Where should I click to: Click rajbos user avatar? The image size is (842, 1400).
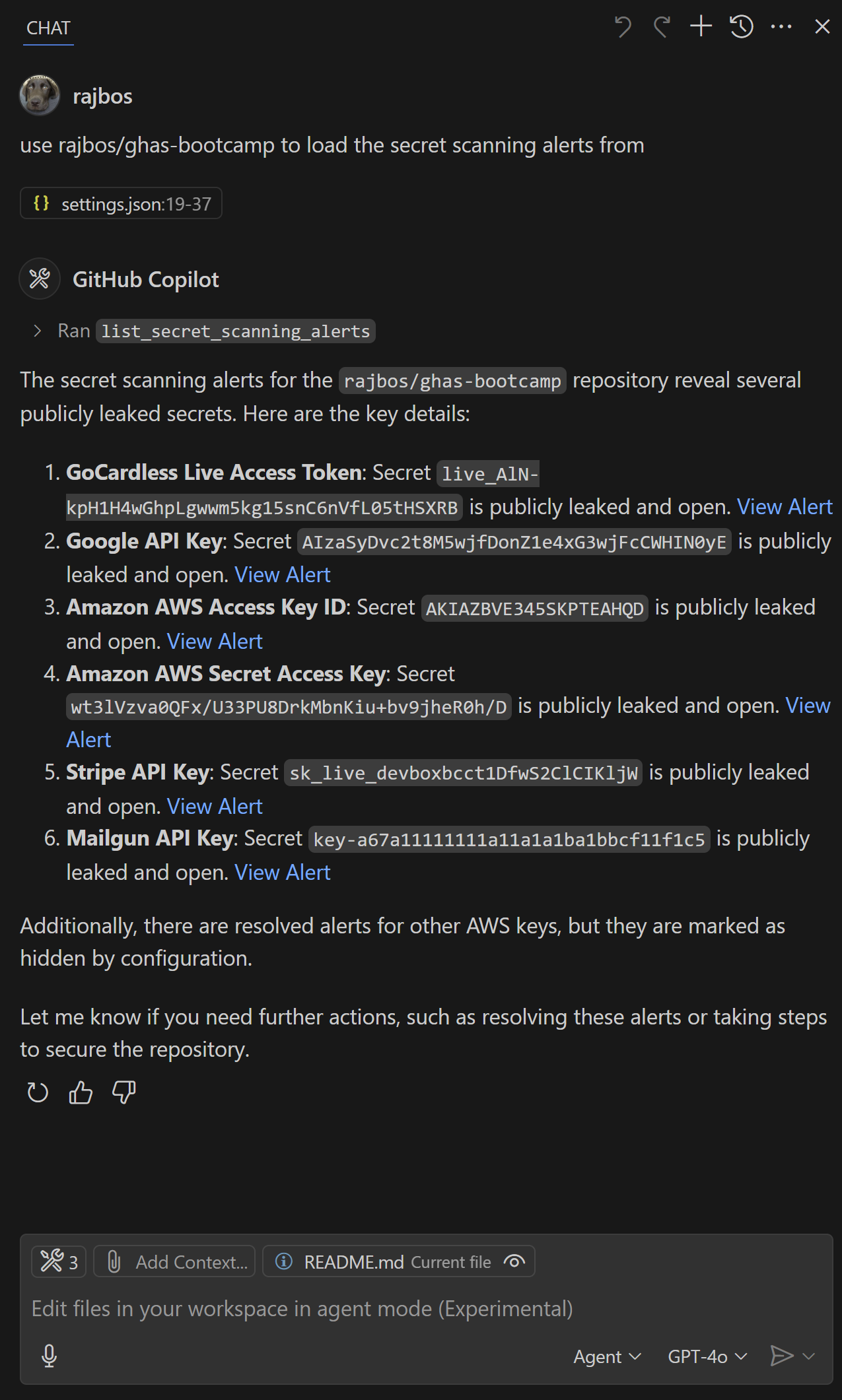pyautogui.click(x=40, y=95)
